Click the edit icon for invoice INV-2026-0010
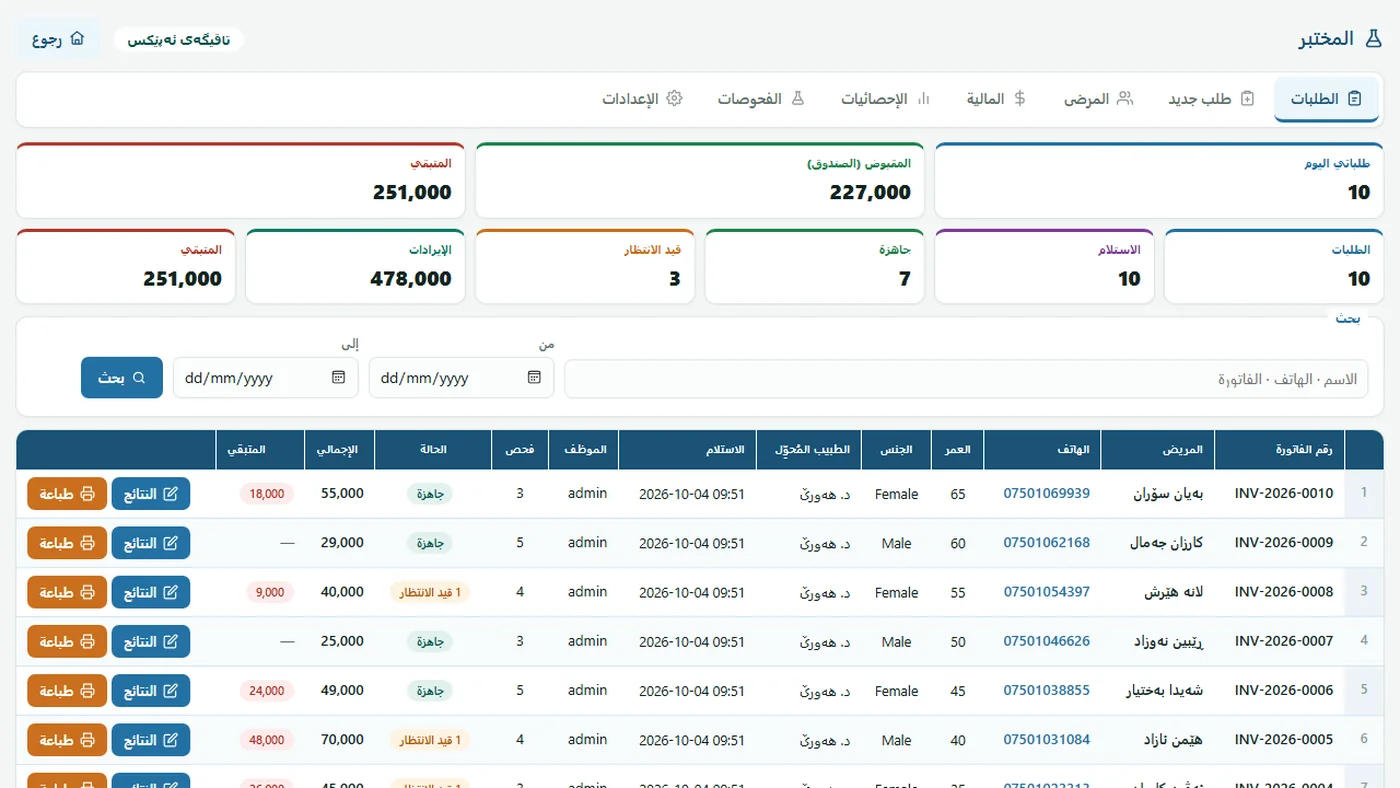Screen dimensions: 1400x788 [x=170, y=493]
